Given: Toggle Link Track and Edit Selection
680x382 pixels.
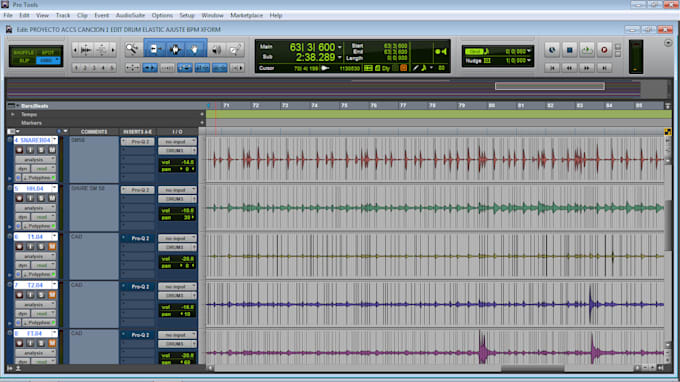Looking at the screenshot, I should [x=220, y=68].
